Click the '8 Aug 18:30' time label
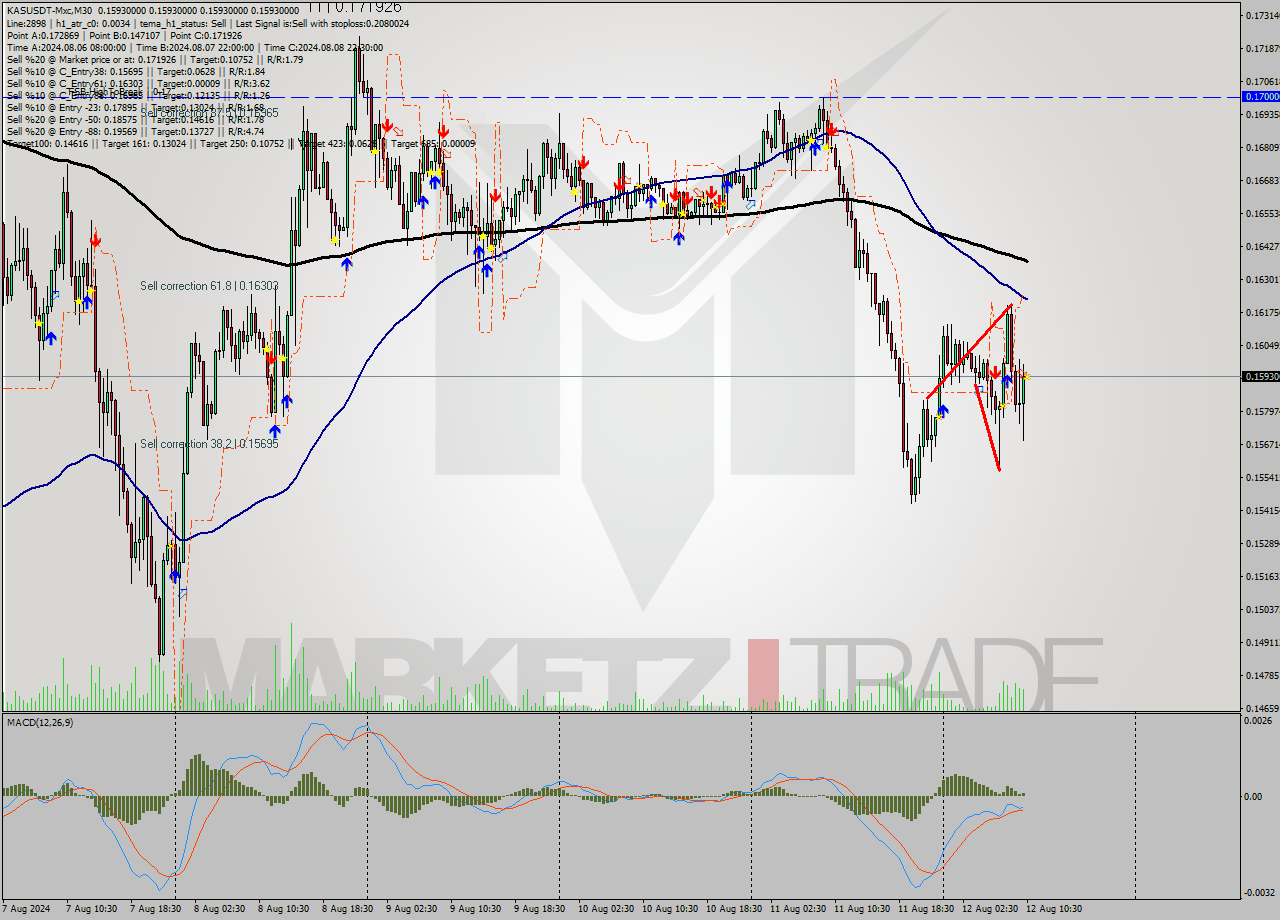 pos(348,909)
